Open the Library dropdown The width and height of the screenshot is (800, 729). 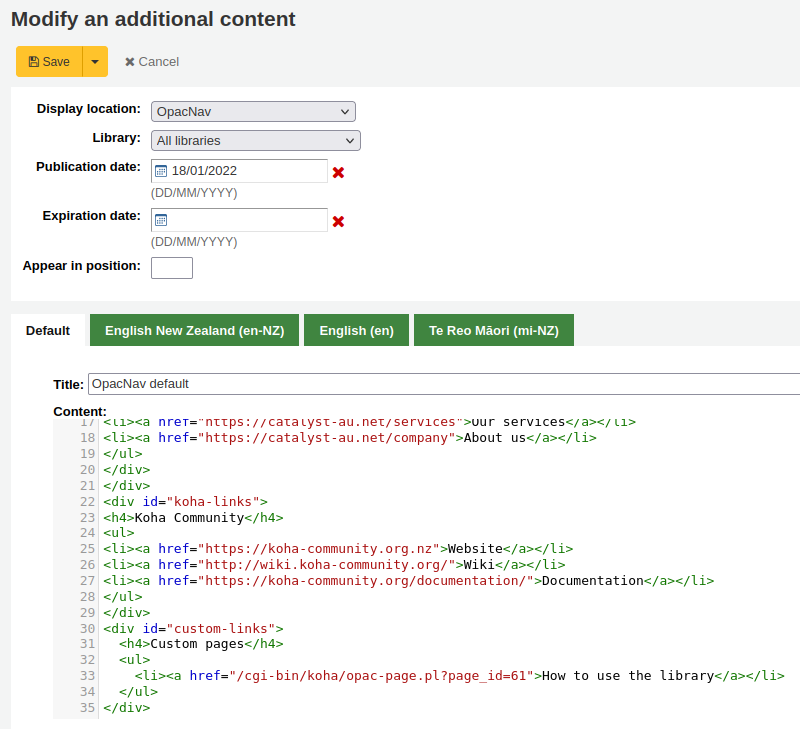coord(256,141)
